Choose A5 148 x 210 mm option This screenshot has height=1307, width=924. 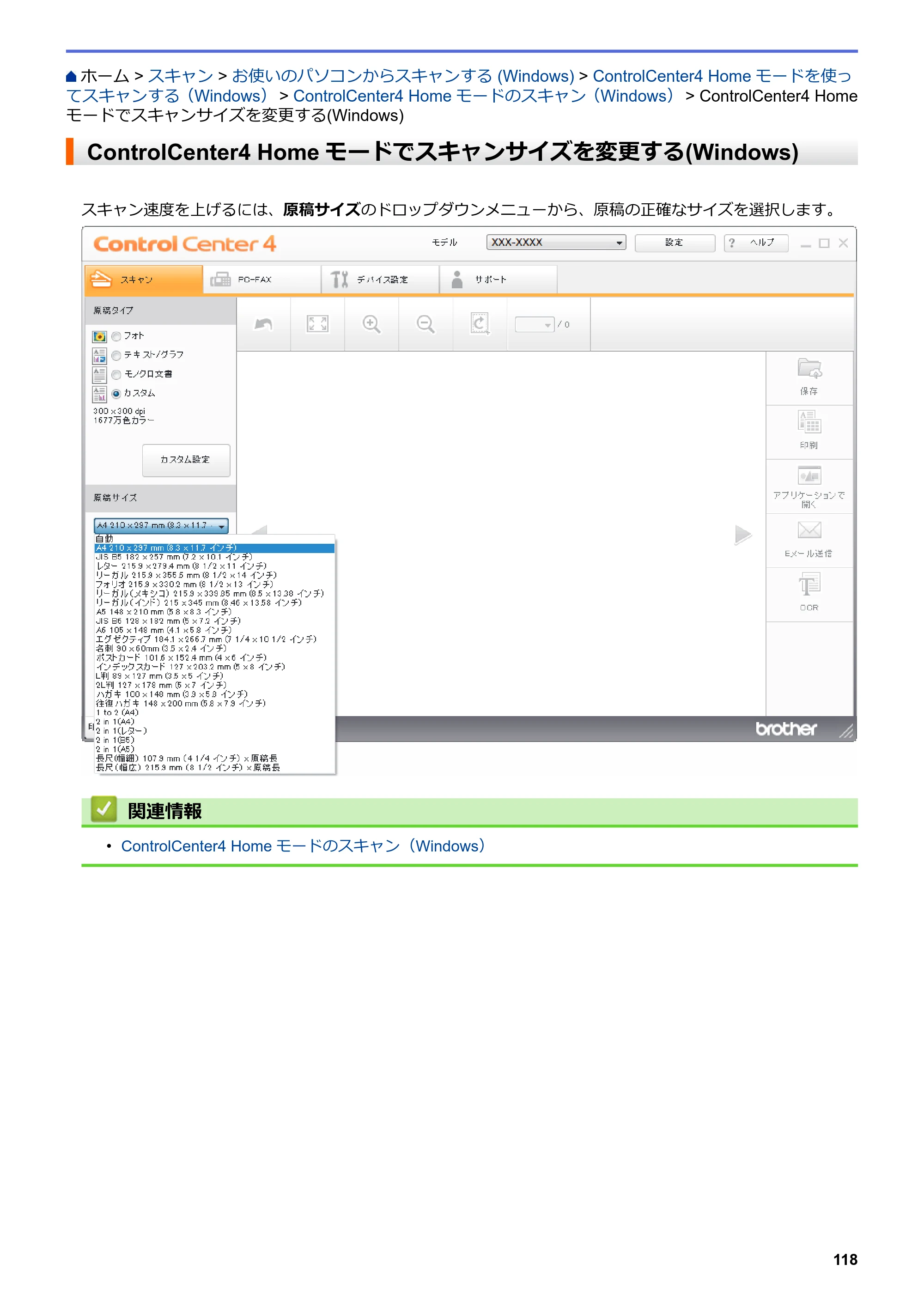click(x=214, y=612)
